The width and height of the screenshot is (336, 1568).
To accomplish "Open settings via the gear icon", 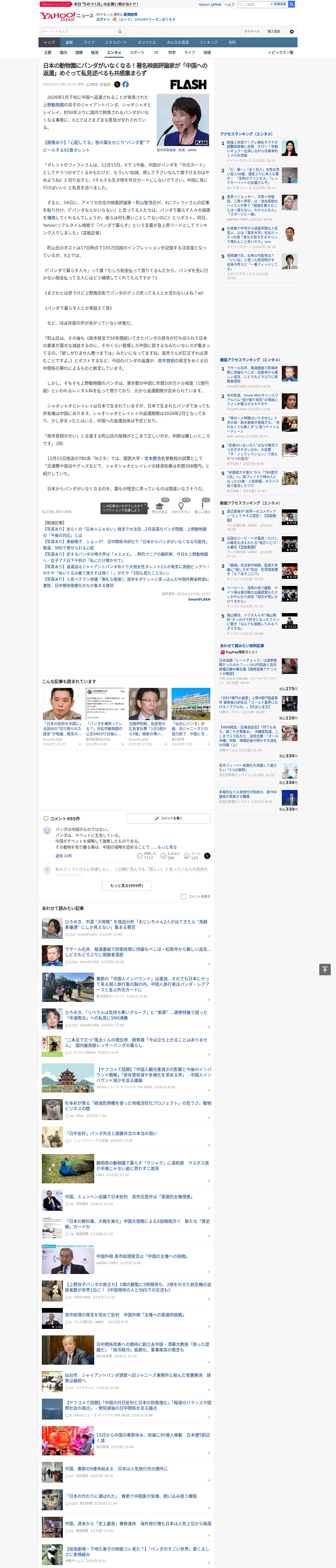I will (x=292, y=32).
